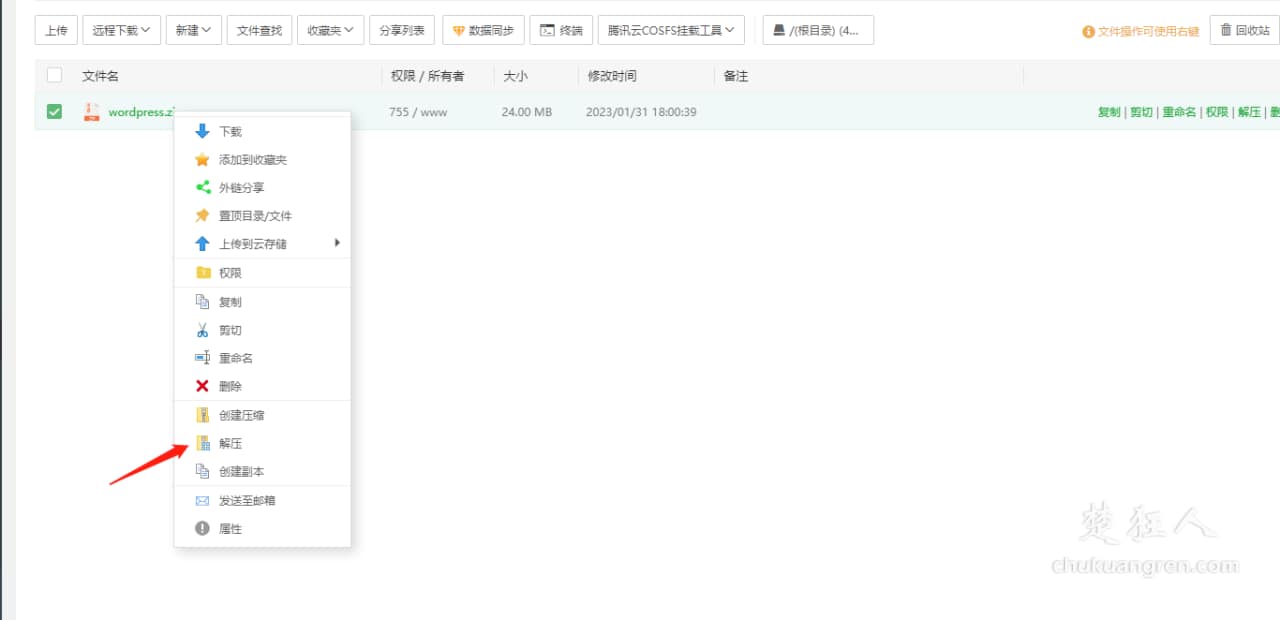Expand the 新建 dropdown menu
This screenshot has height=620, width=1280.
click(x=193, y=30)
